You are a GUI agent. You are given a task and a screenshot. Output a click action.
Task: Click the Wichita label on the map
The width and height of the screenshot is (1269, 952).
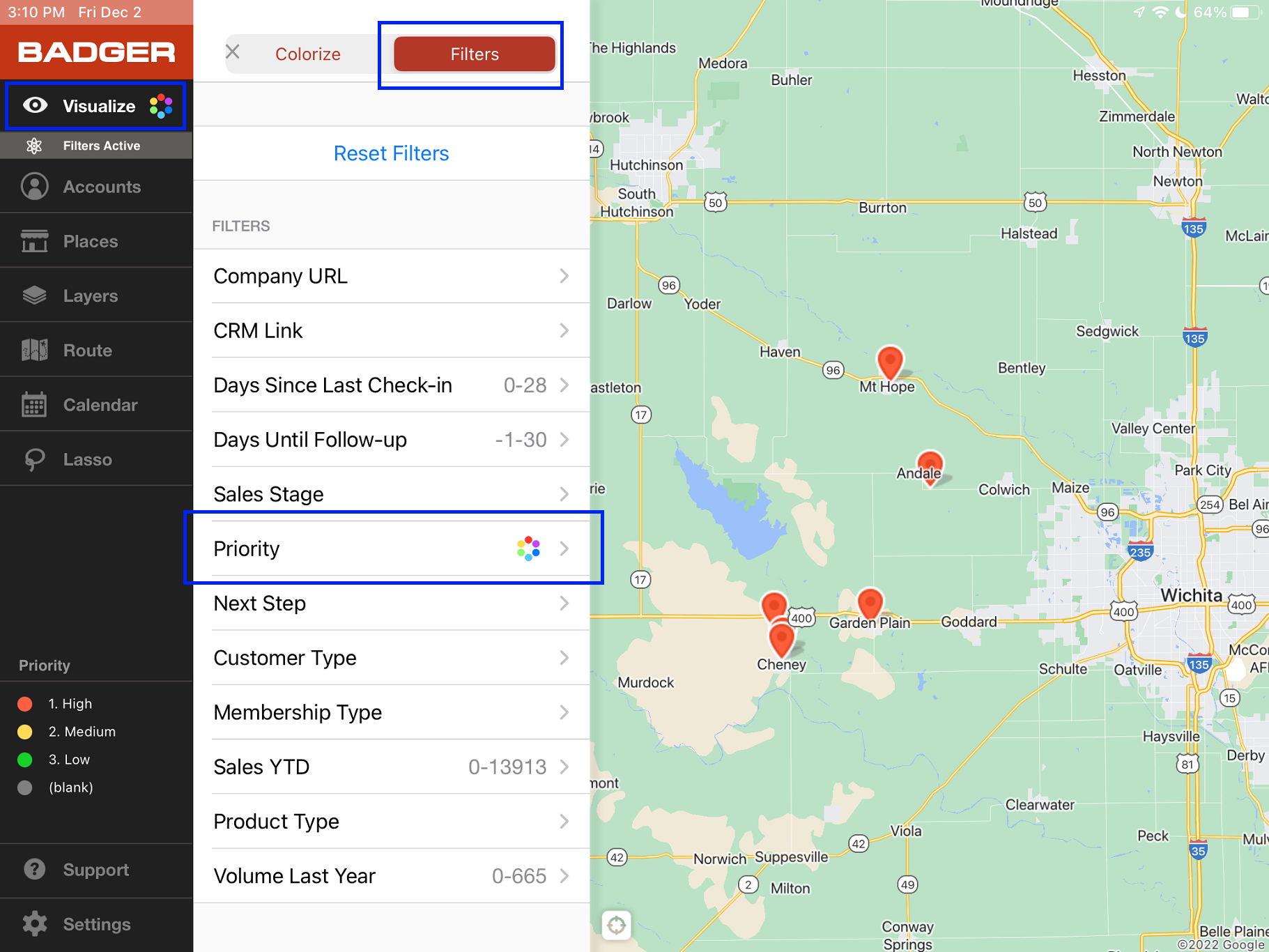tap(1191, 595)
